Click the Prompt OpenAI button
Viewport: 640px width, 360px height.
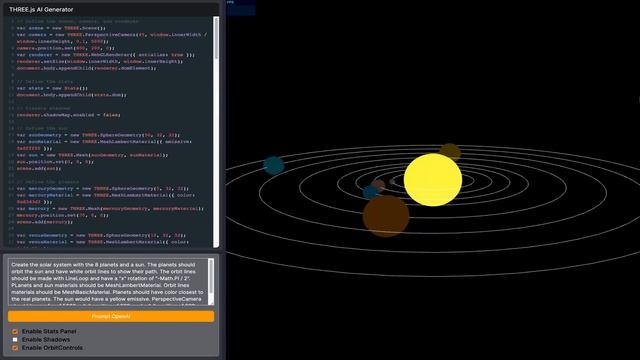click(111, 316)
